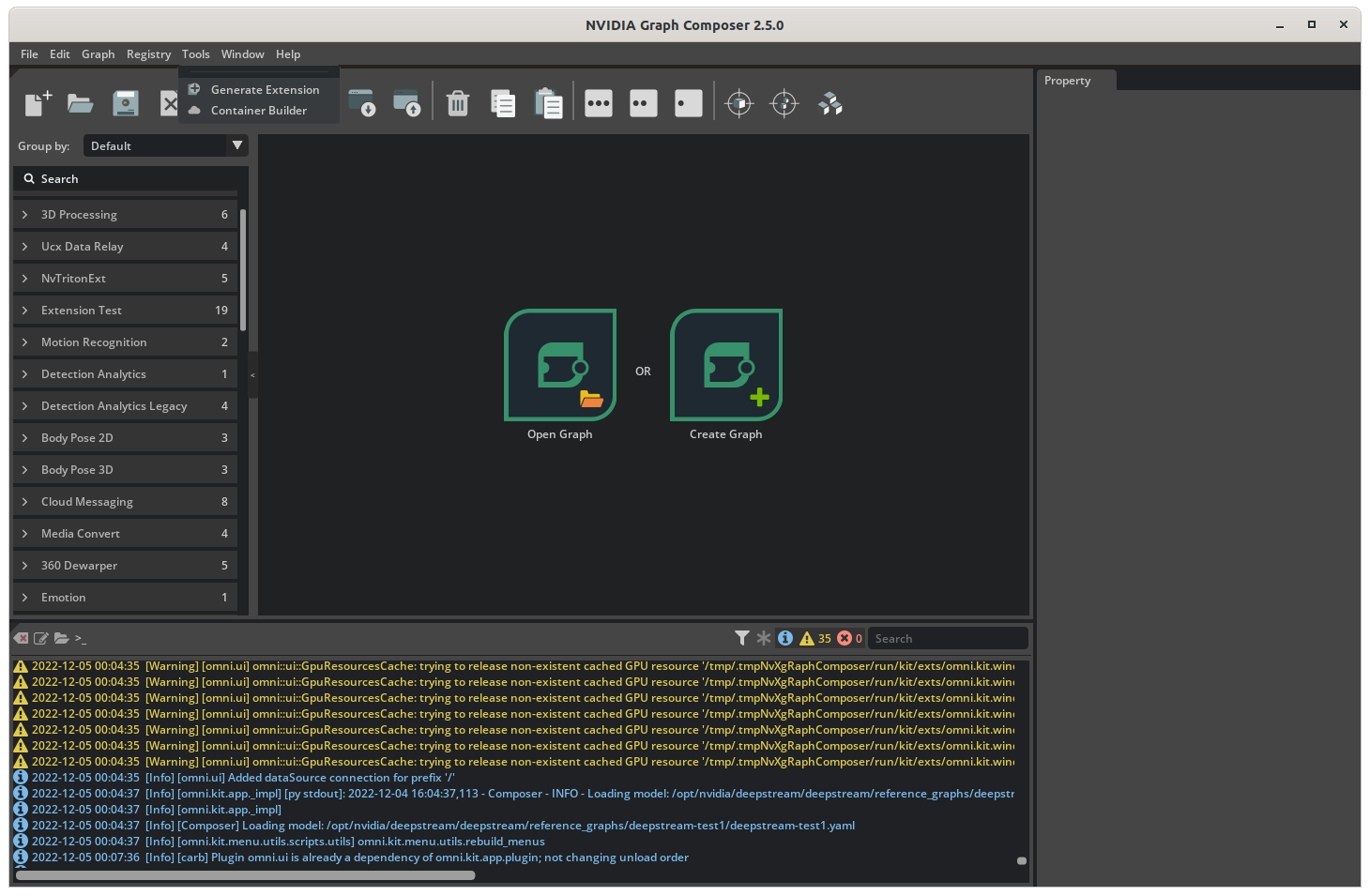Open the Graph menu
This screenshot has width=1370, height=896.
click(x=98, y=54)
